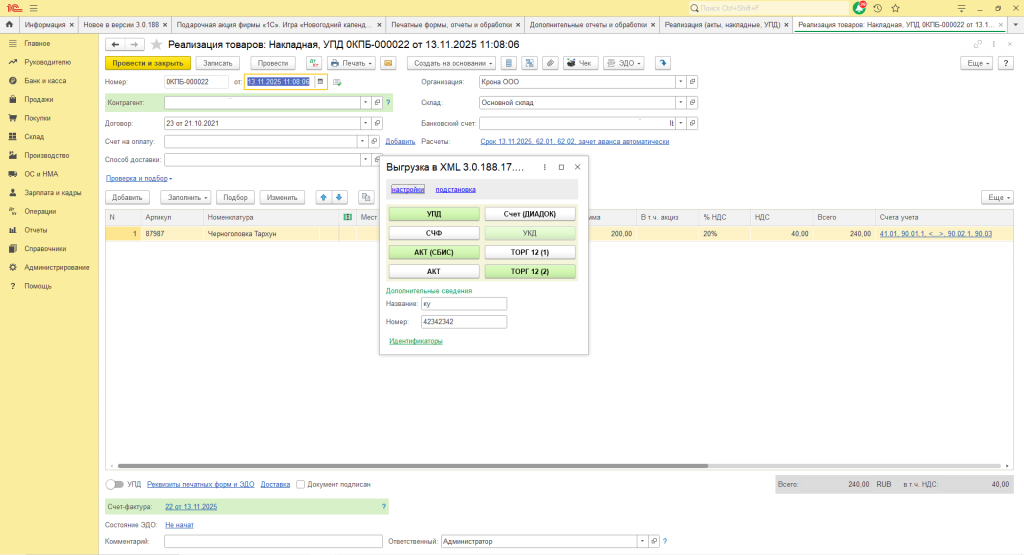Screen dimensions: 1024x555
Task: Expand the Договор dropdown list
Action: coord(366,123)
